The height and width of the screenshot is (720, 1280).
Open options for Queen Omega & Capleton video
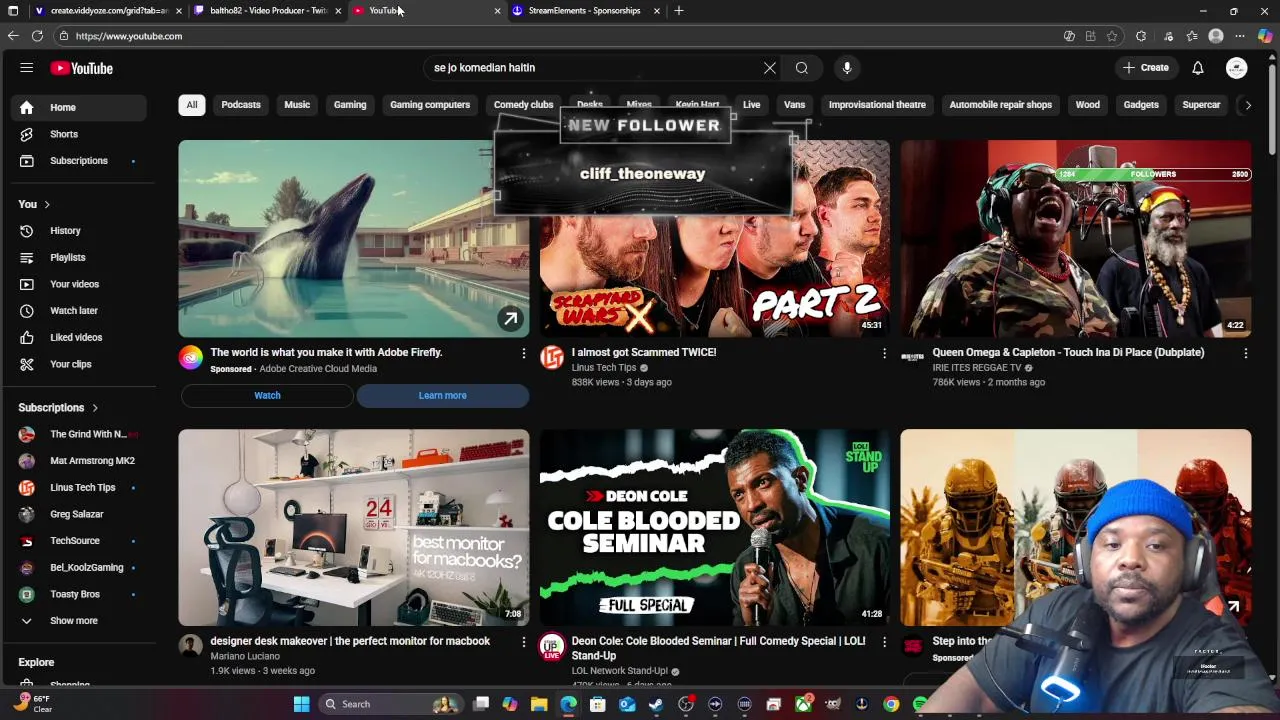[1245, 353]
